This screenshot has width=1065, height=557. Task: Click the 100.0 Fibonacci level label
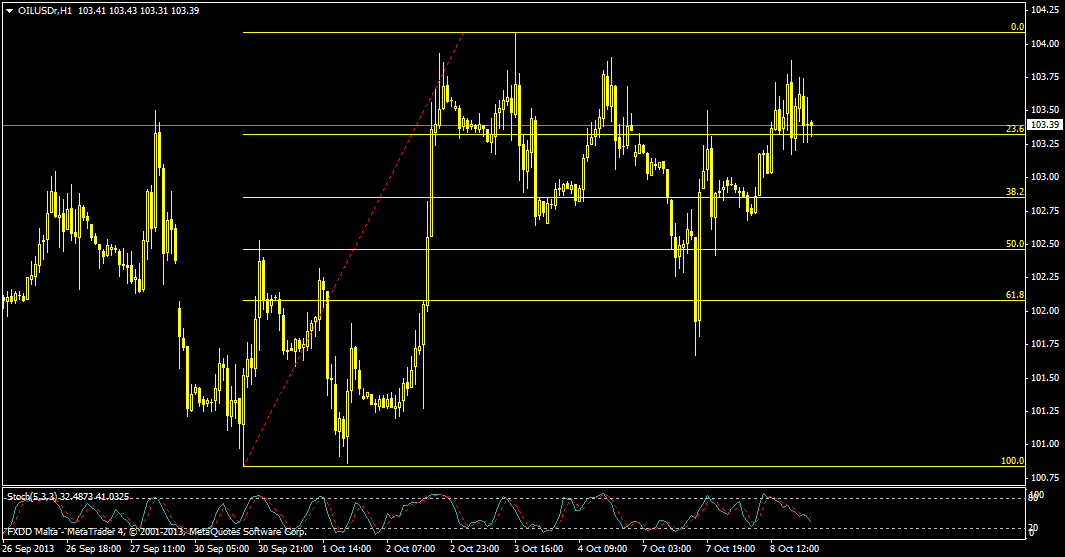(1013, 461)
